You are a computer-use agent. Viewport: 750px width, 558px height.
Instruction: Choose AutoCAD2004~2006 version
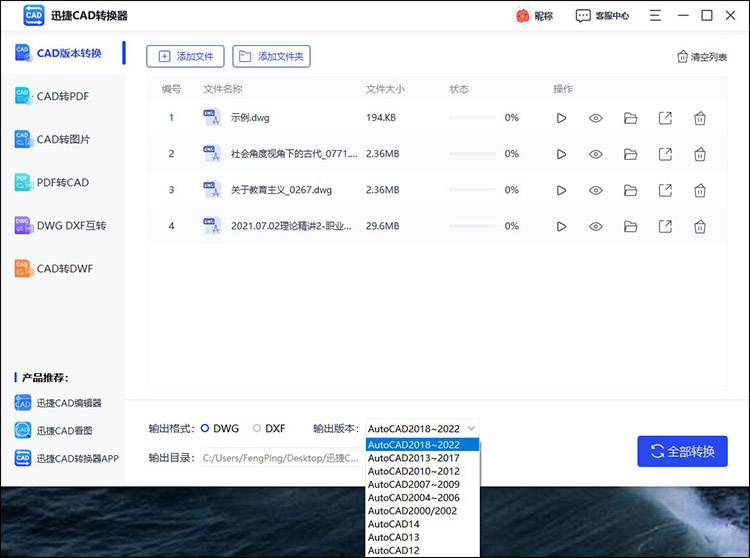click(x=422, y=498)
